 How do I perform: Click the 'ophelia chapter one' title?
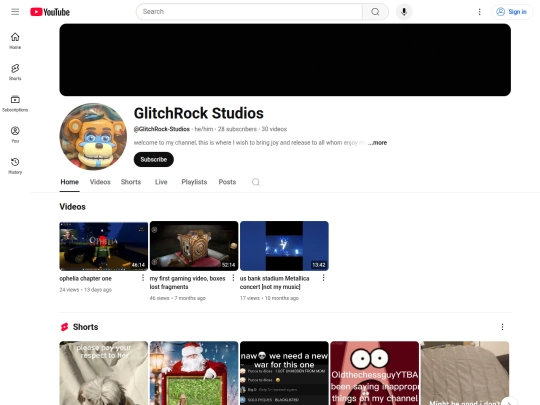[x=85, y=278]
